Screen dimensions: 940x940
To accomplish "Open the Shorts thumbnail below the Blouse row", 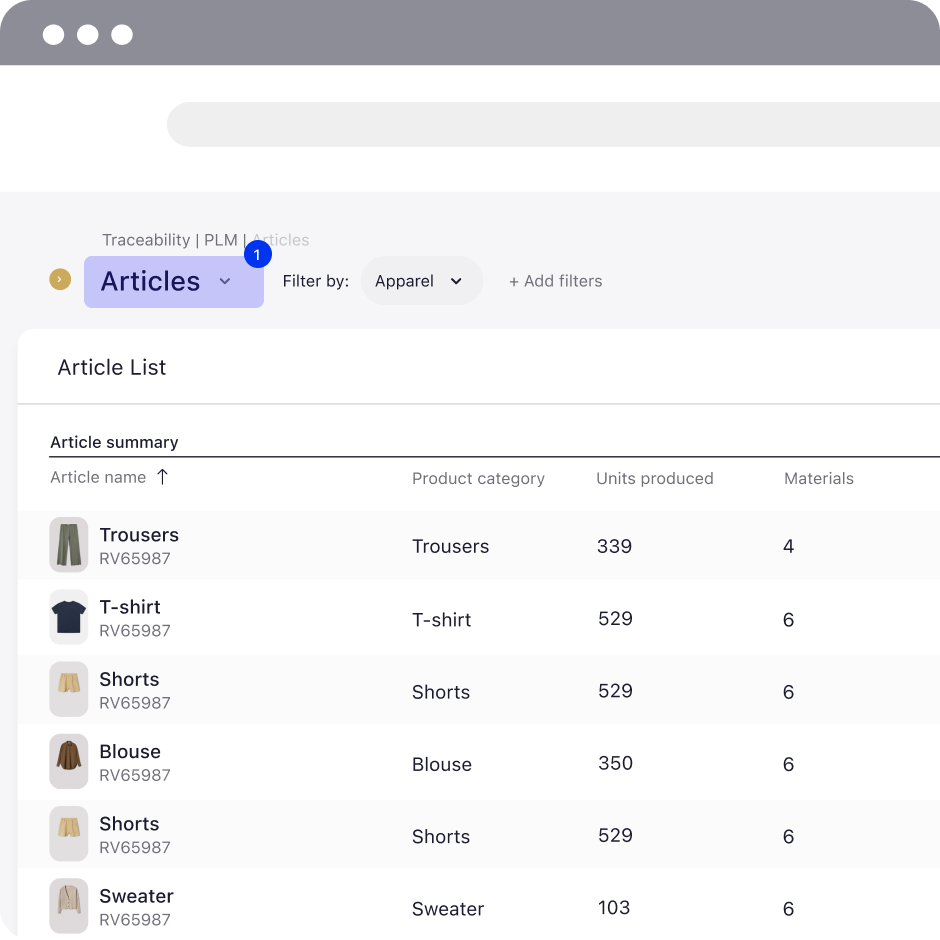I will (x=69, y=834).
